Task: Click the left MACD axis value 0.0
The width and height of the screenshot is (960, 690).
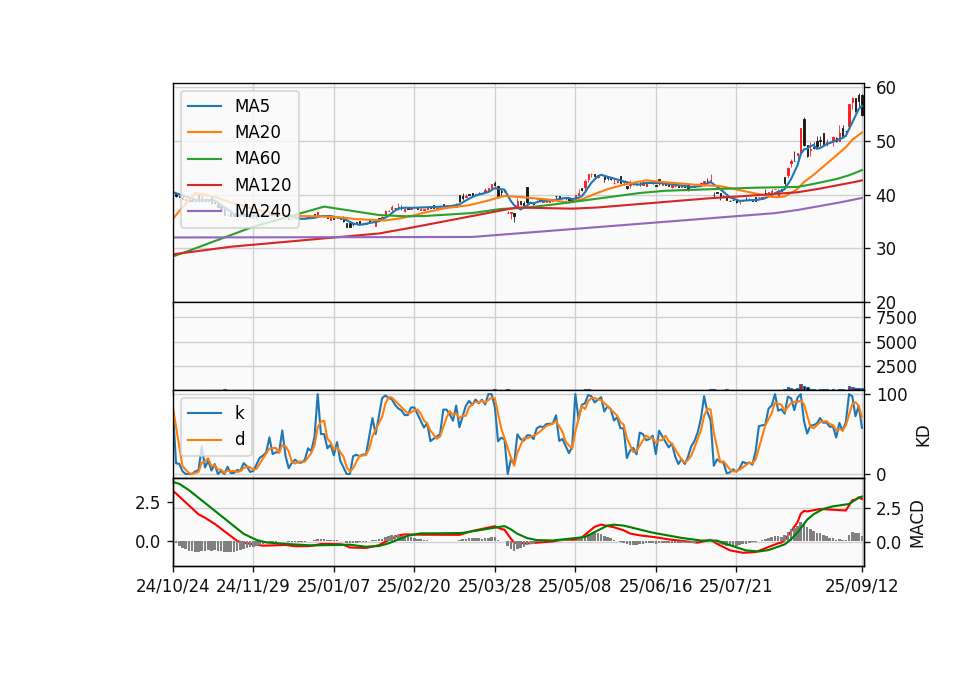Action: [x=148, y=542]
